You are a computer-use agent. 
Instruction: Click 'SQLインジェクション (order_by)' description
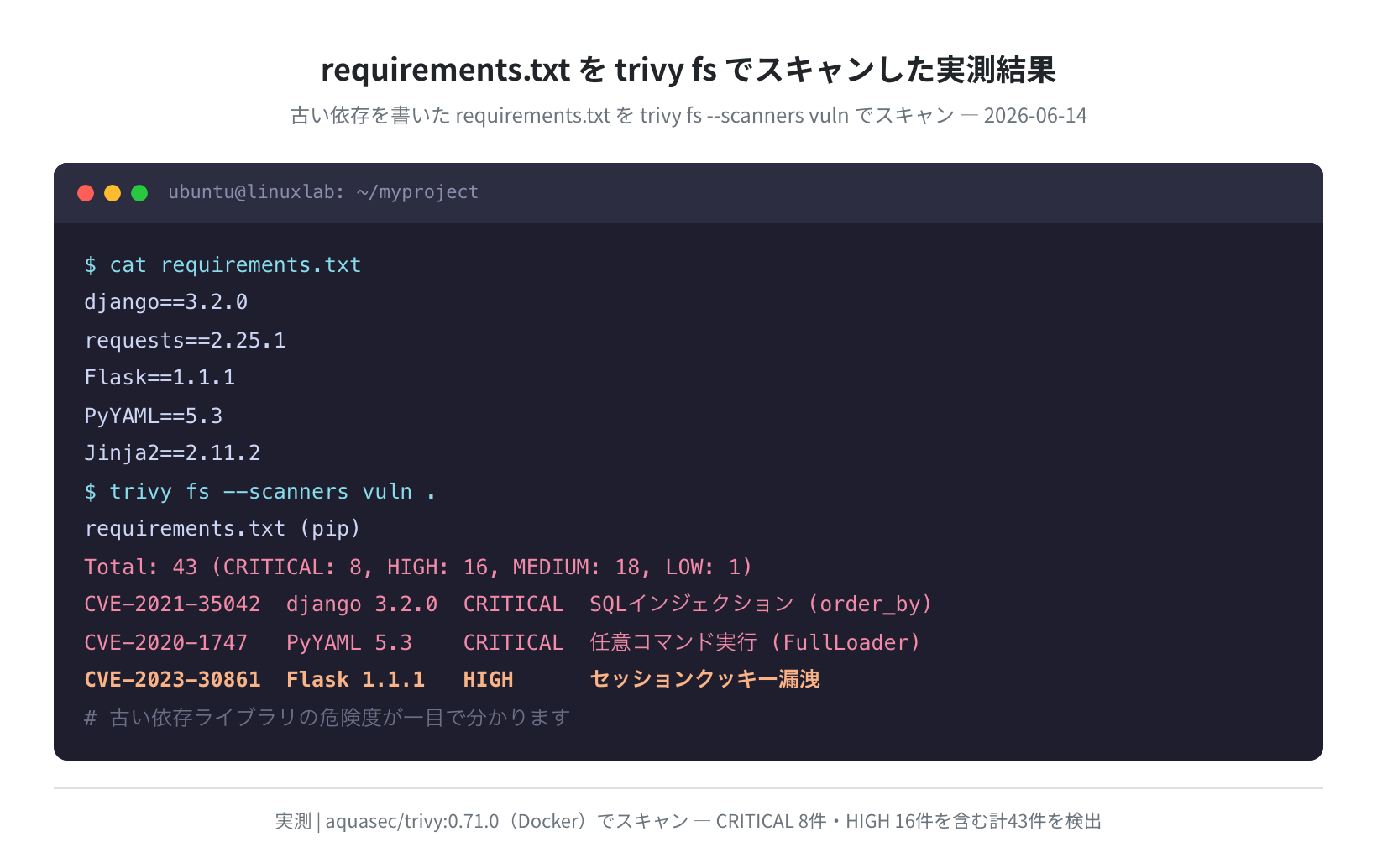761,604
